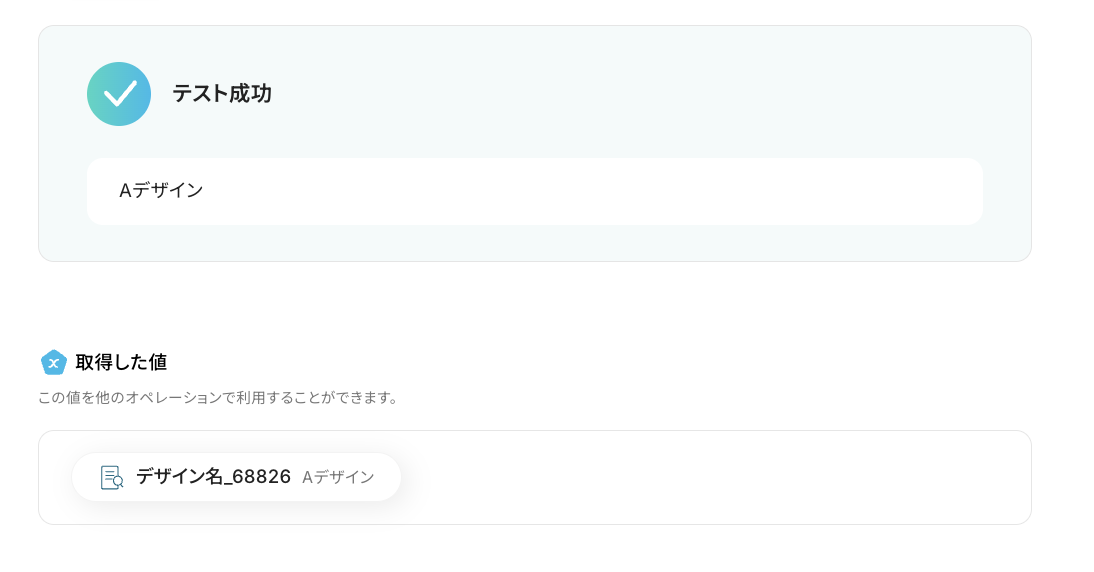Select the Aデザイン test result field
Viewport: 1094px width, 572px height.
point(534,191)
